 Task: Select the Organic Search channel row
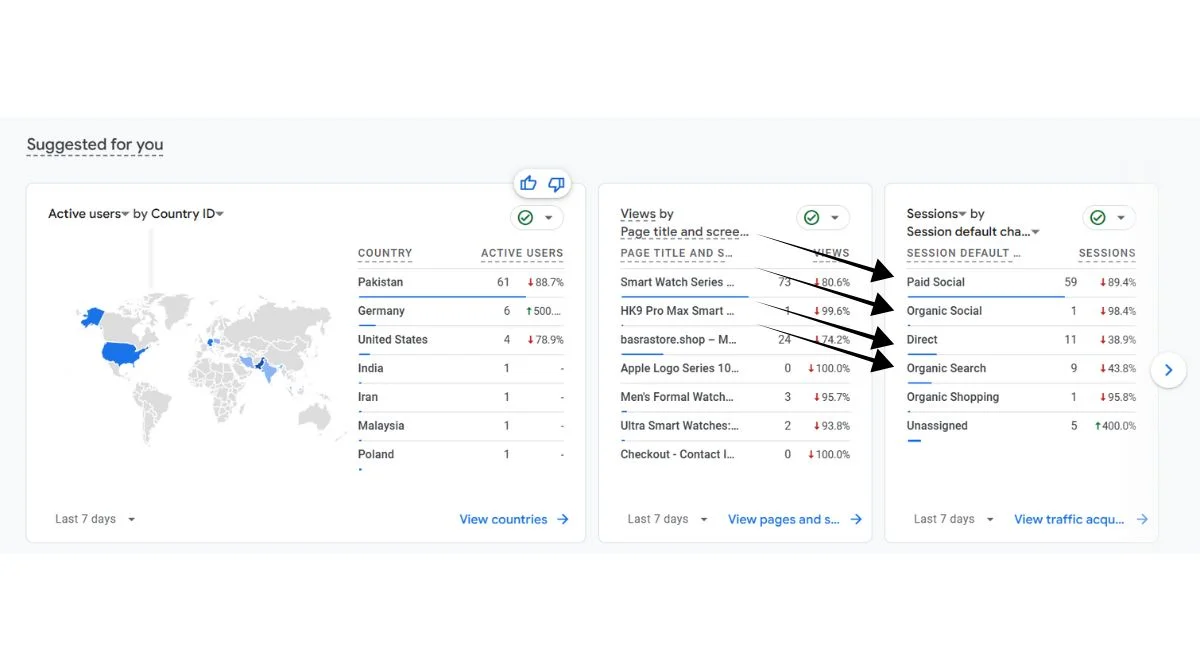point(1021,368)
